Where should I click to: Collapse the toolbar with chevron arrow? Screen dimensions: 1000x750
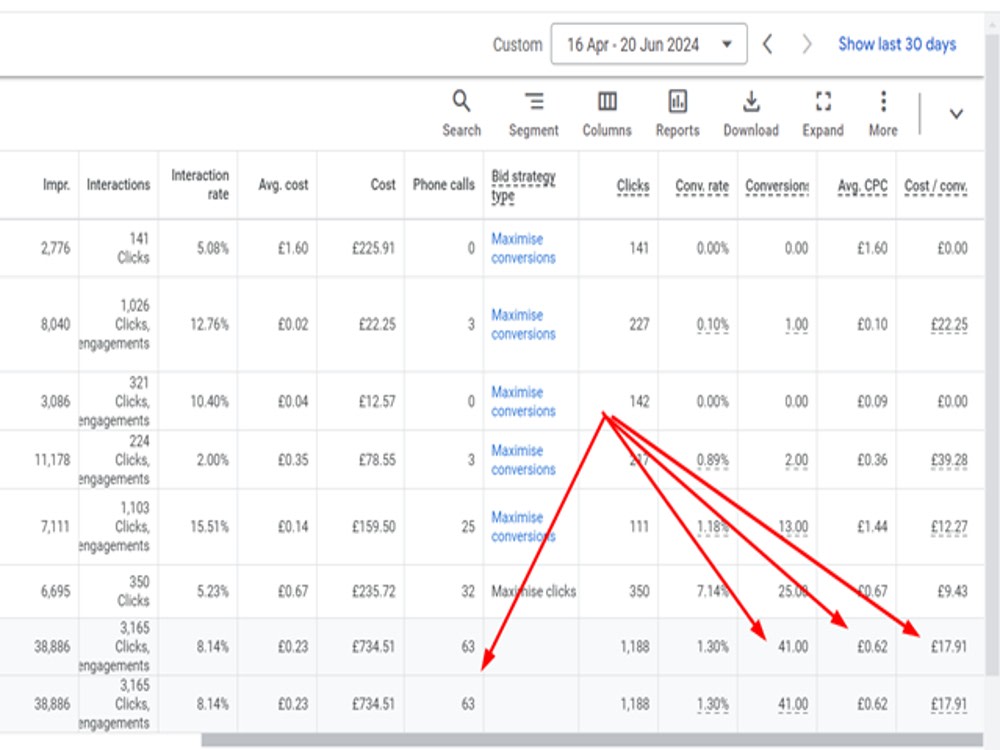(x=955, y=114)
